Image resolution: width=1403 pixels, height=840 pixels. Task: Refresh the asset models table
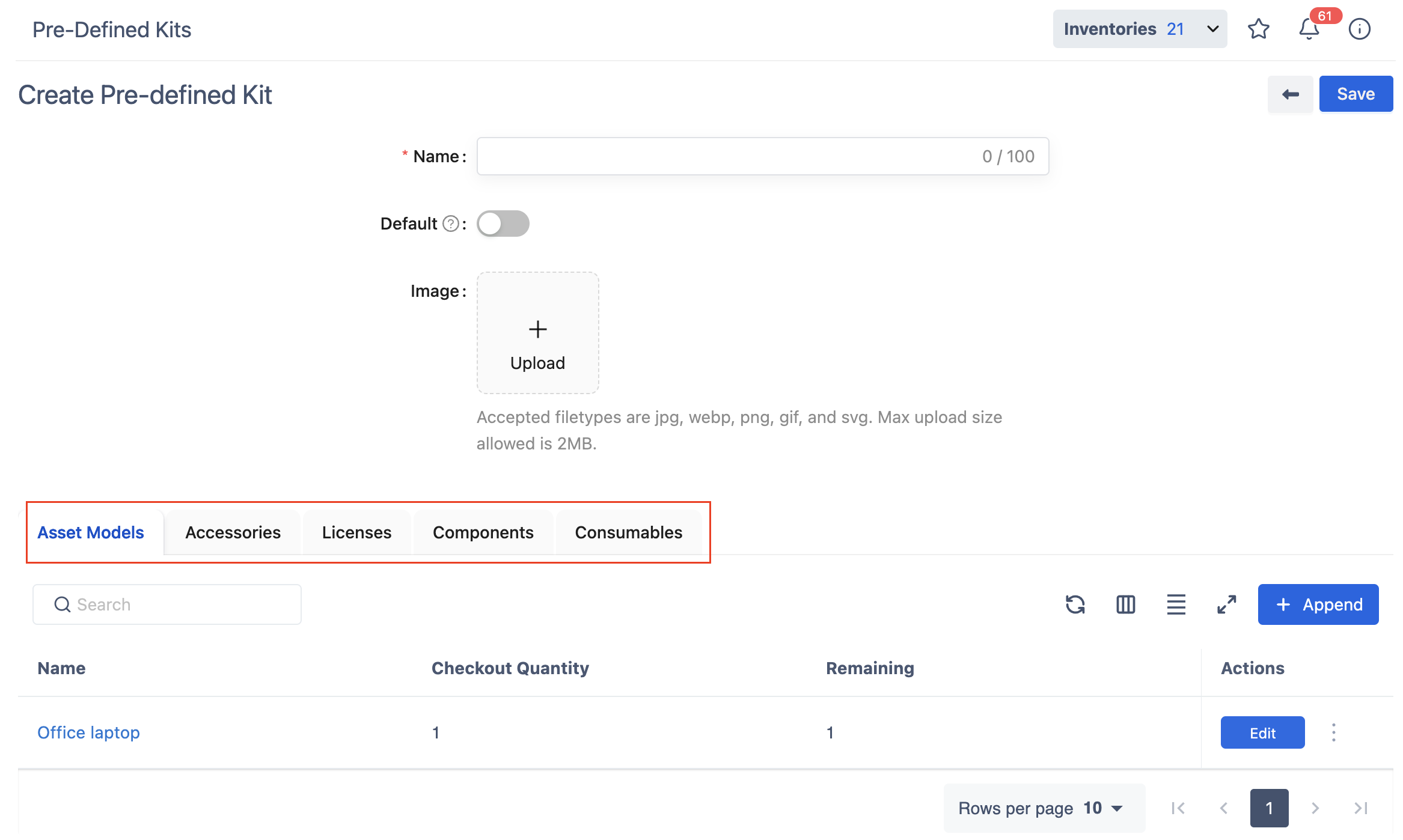(1075, 604)
